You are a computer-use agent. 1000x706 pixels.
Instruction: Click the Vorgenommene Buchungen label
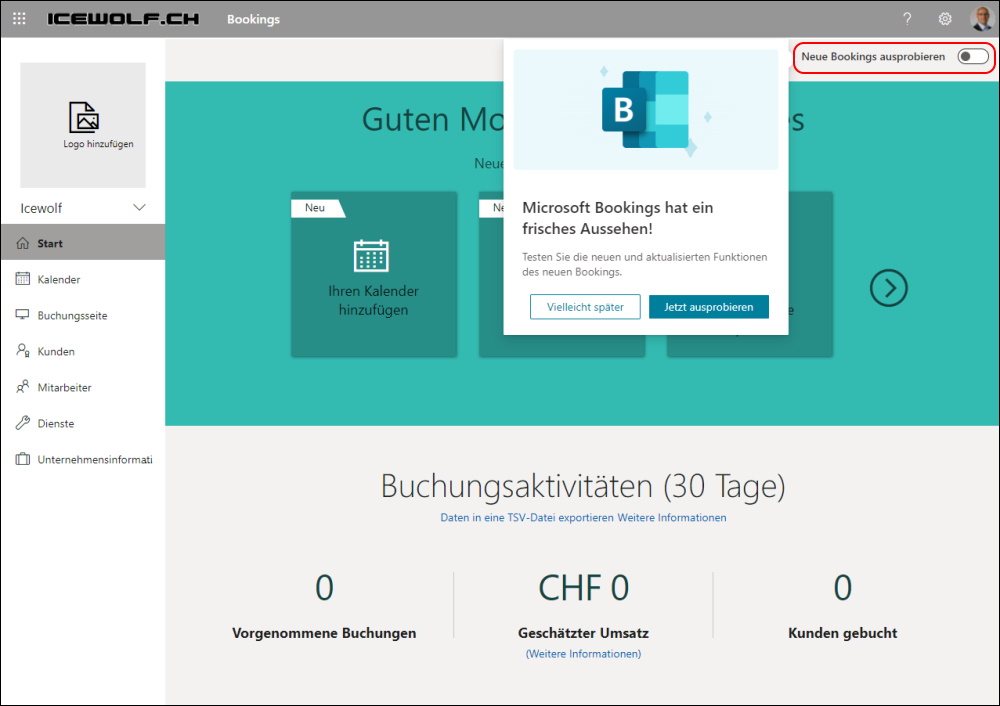[324, 633]
